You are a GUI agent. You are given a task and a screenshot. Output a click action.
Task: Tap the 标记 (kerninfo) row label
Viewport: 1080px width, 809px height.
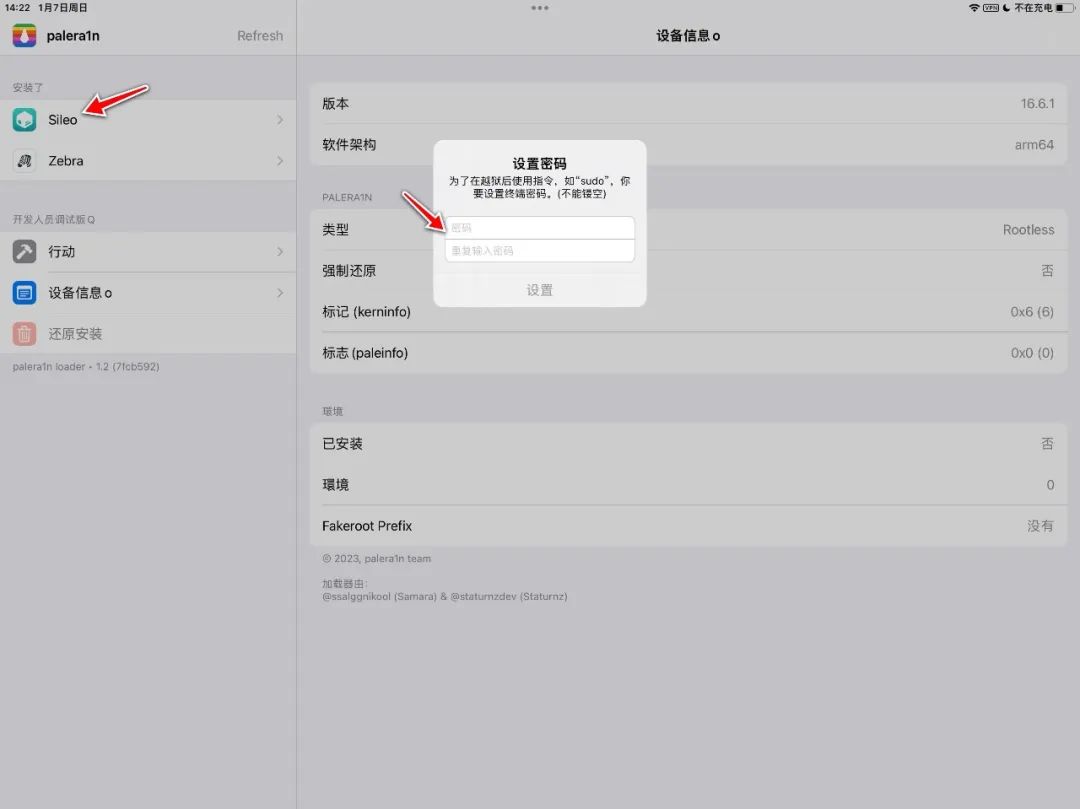(x=366, y=312)
